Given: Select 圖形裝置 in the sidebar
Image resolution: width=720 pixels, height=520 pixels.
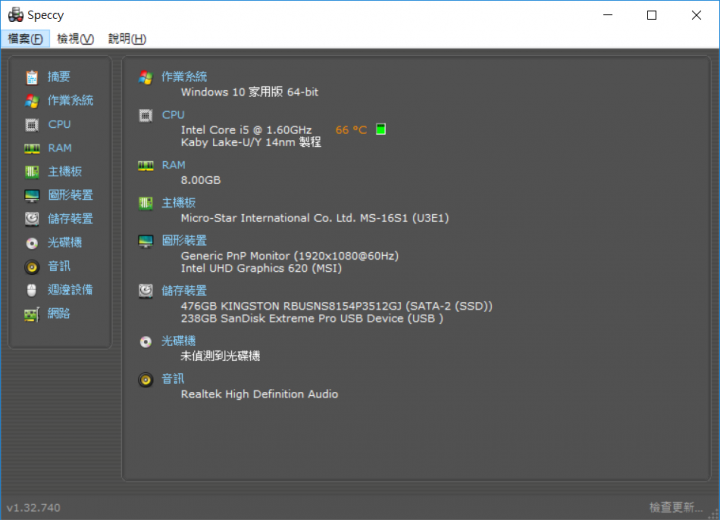Looking at the screenshot, I should 70,195.
